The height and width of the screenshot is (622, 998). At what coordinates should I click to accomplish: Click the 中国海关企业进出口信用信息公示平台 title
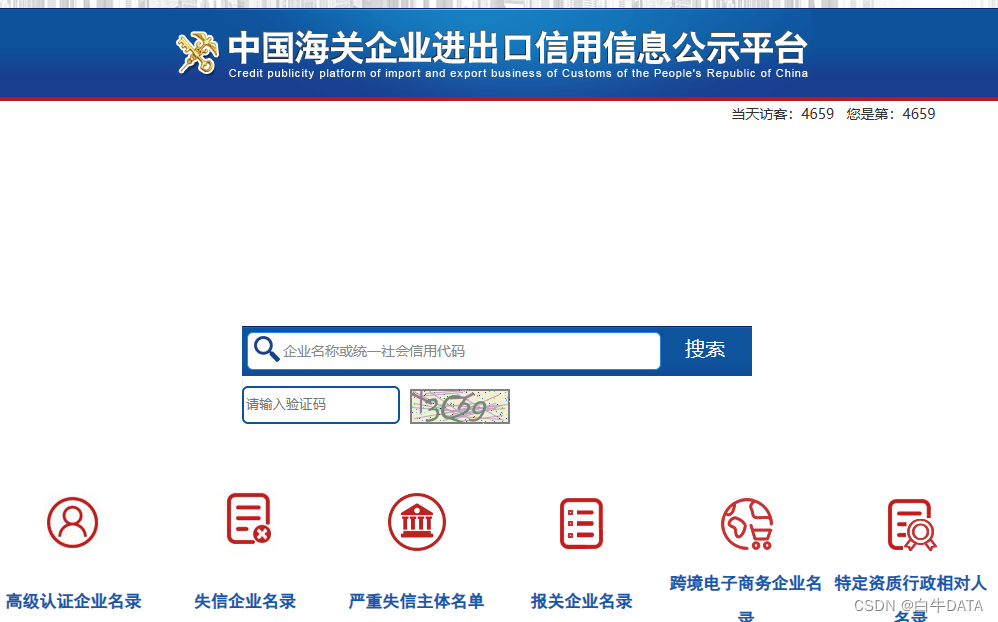tap(518, 47)
